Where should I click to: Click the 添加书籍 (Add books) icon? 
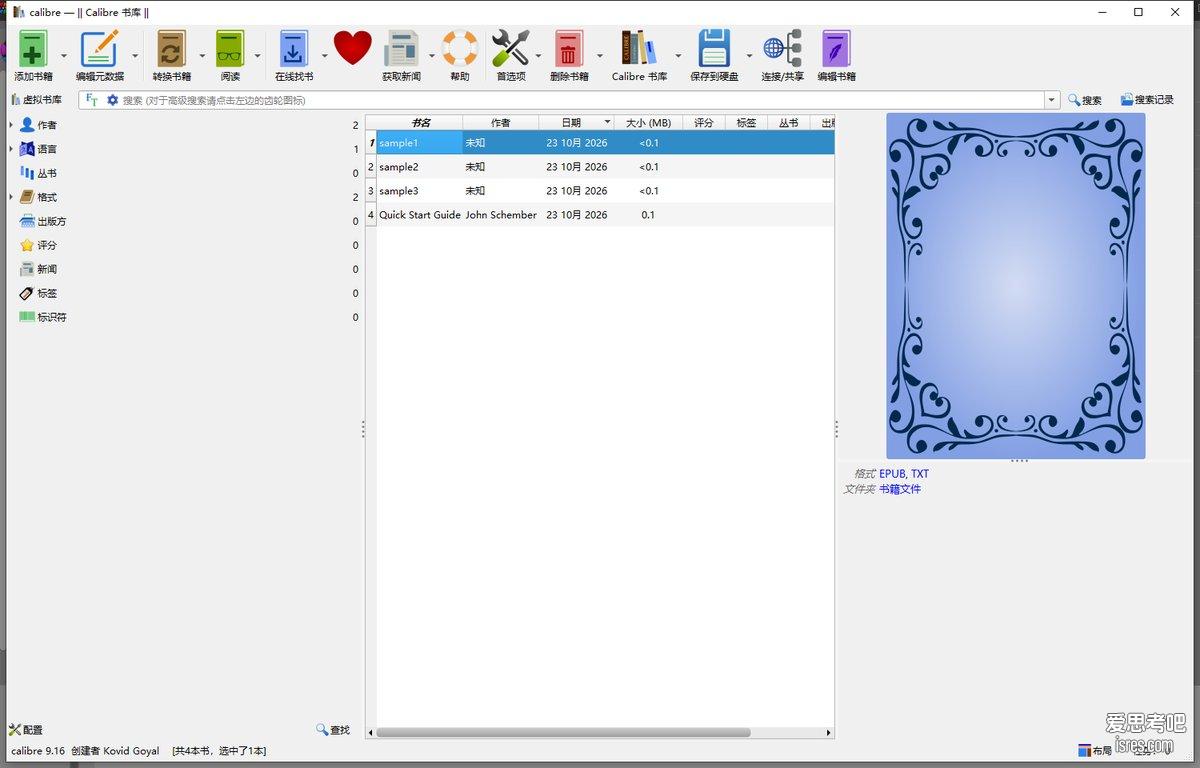tap(33, 49)
